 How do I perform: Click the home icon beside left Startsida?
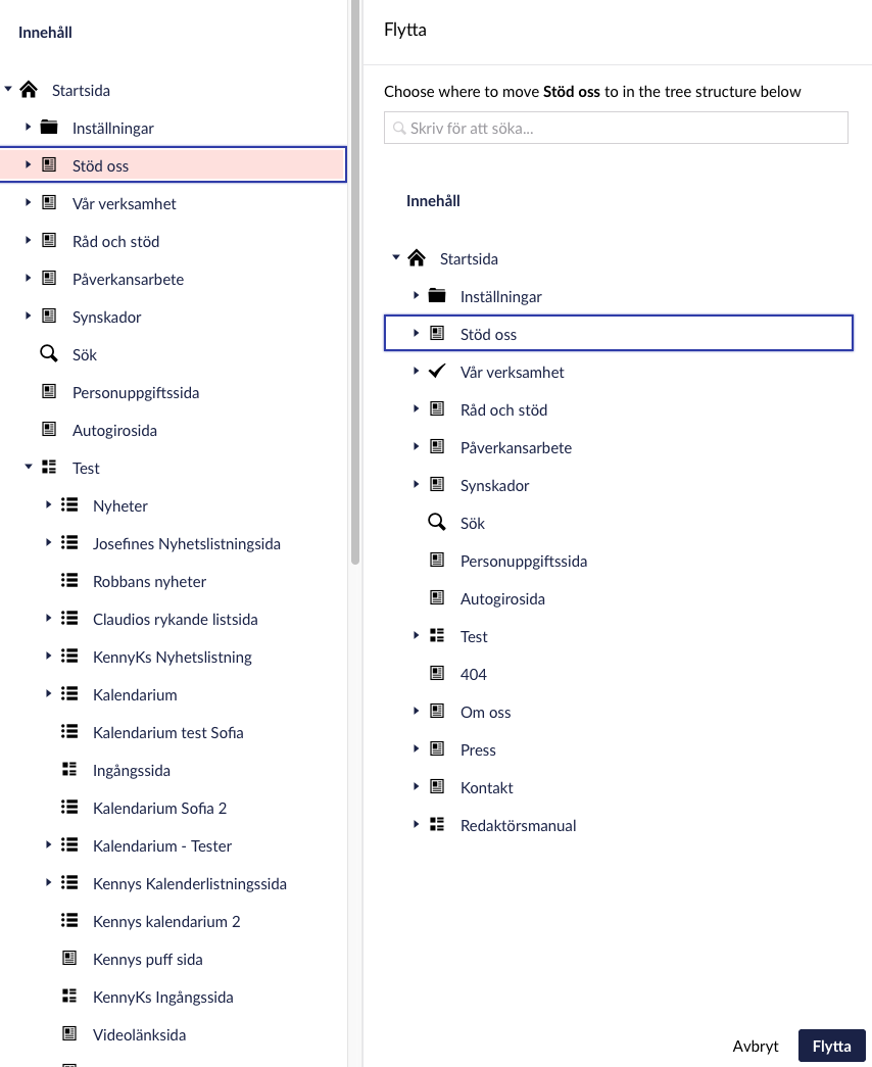tap(29, 90)
